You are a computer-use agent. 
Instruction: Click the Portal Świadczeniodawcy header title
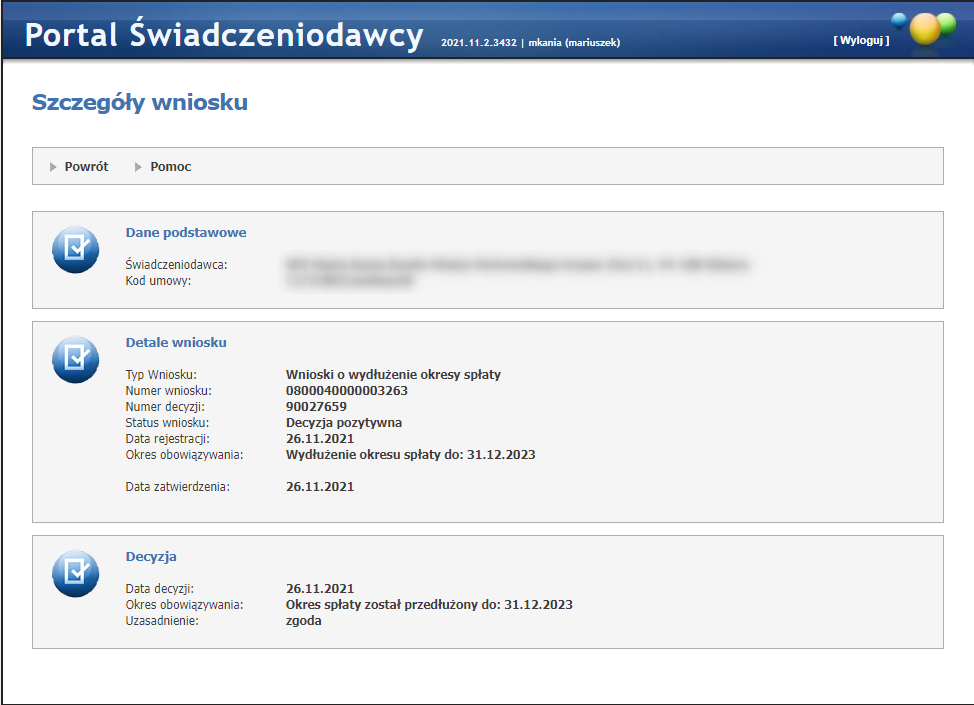[x=224, y=35]
